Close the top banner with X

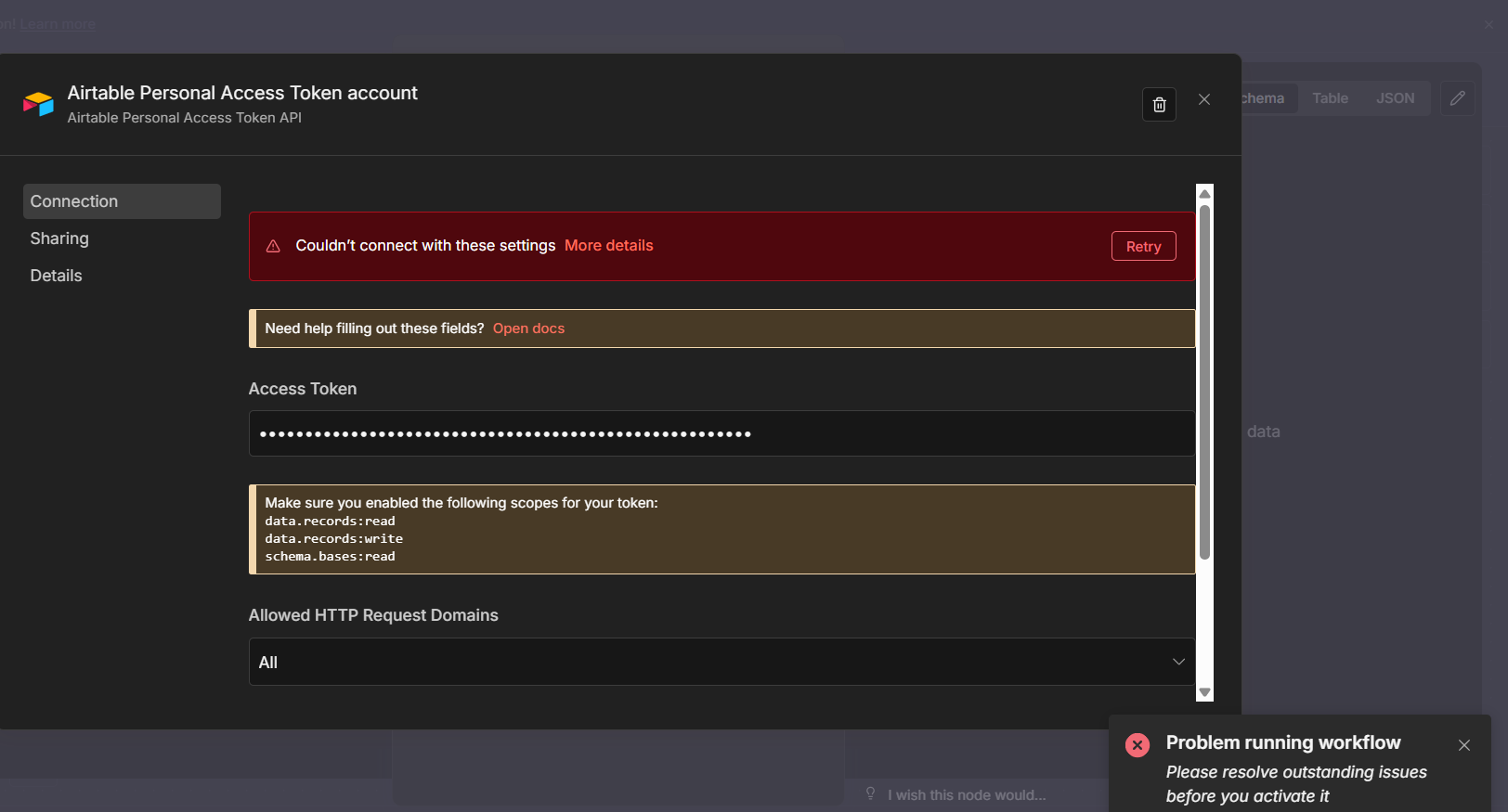pos(1489,24)
